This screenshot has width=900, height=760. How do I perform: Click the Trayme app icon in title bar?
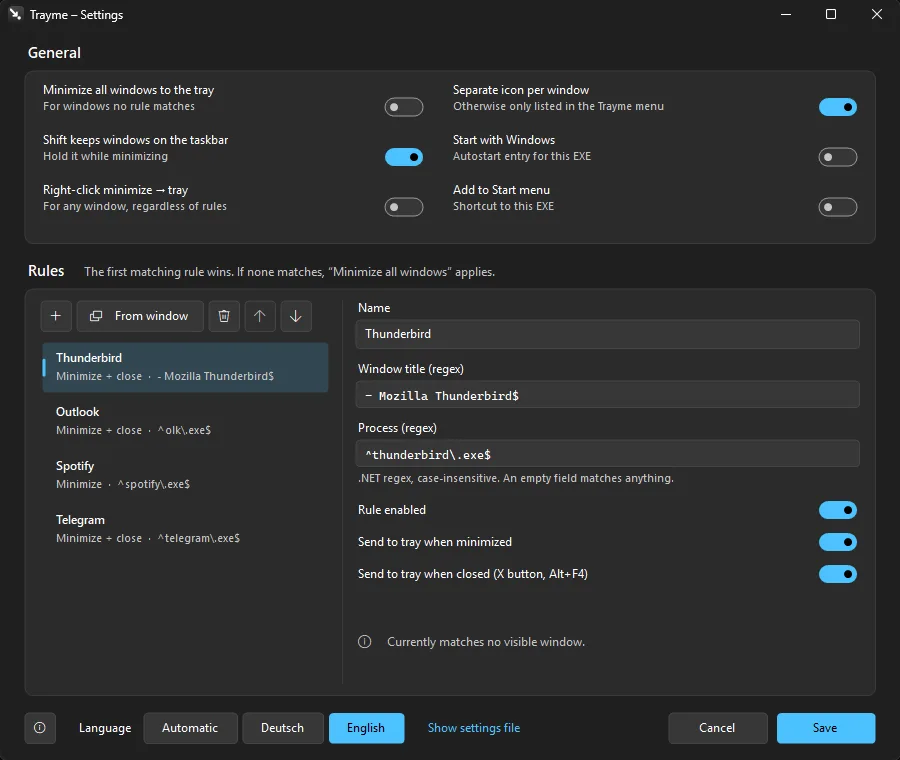15,14
